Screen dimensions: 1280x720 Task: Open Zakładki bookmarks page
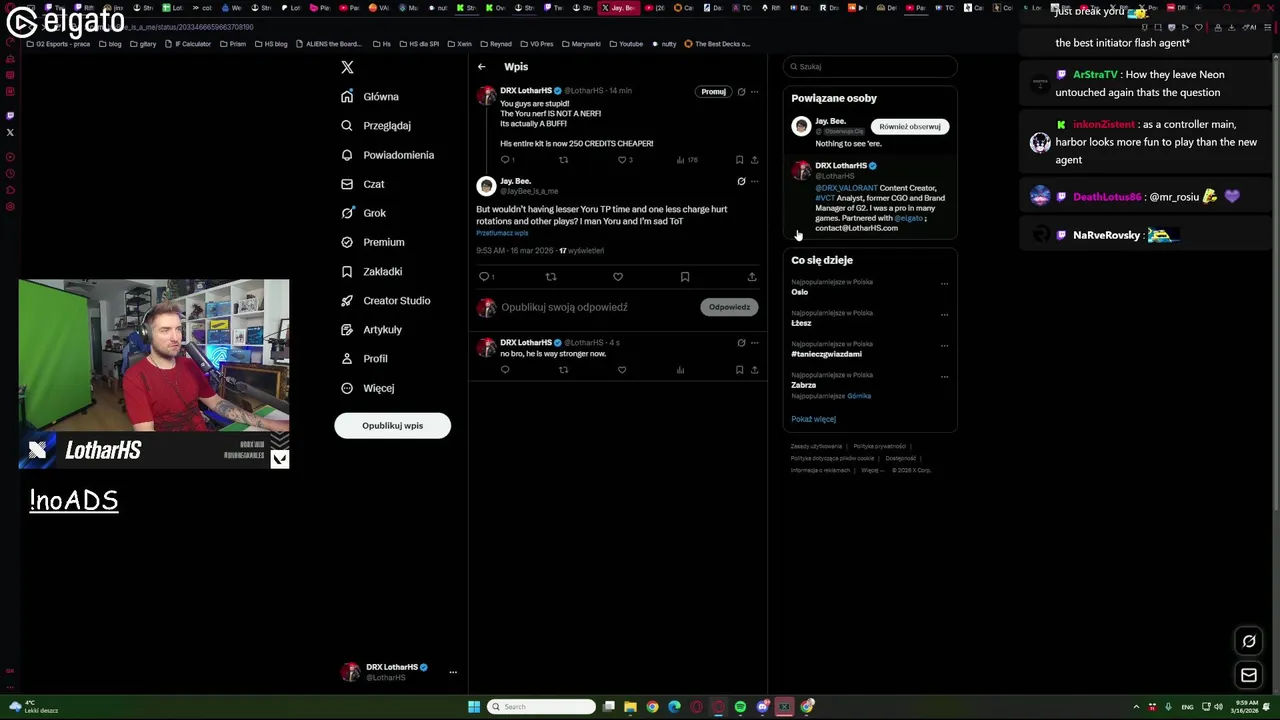[372, 271]
